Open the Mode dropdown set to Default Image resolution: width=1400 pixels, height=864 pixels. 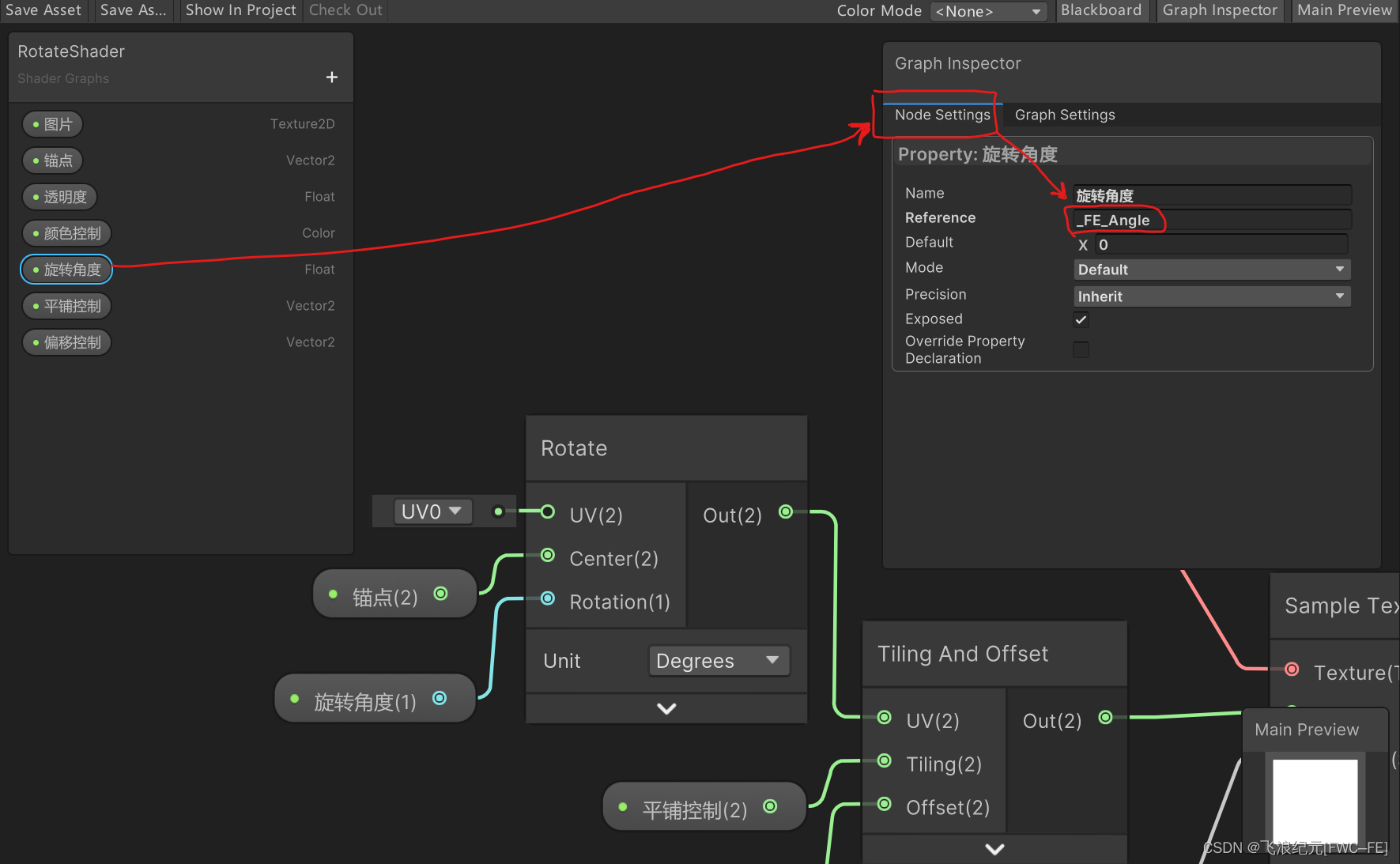click(x=1212, y=270)
